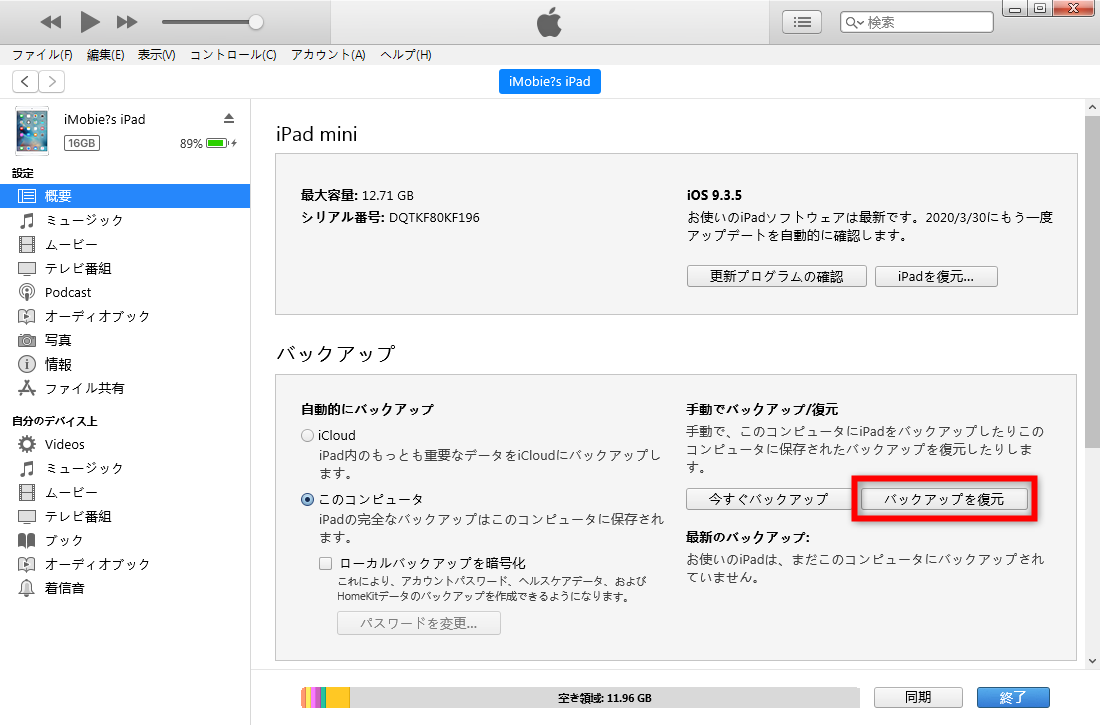Screen dimensions: 1100x725
Task: Select the iCloud backup radio button
Action: coord(307,436)
